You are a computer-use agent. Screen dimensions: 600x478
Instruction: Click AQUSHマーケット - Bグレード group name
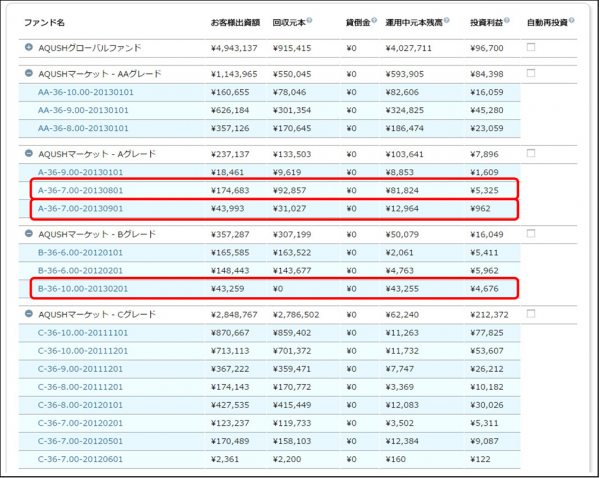97,234
